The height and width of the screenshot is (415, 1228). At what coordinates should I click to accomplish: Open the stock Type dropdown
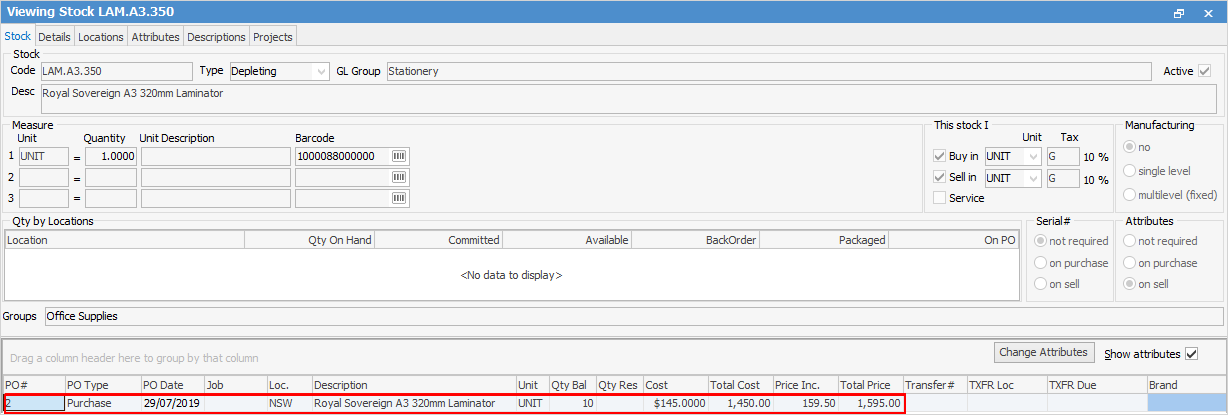point(320,71)
